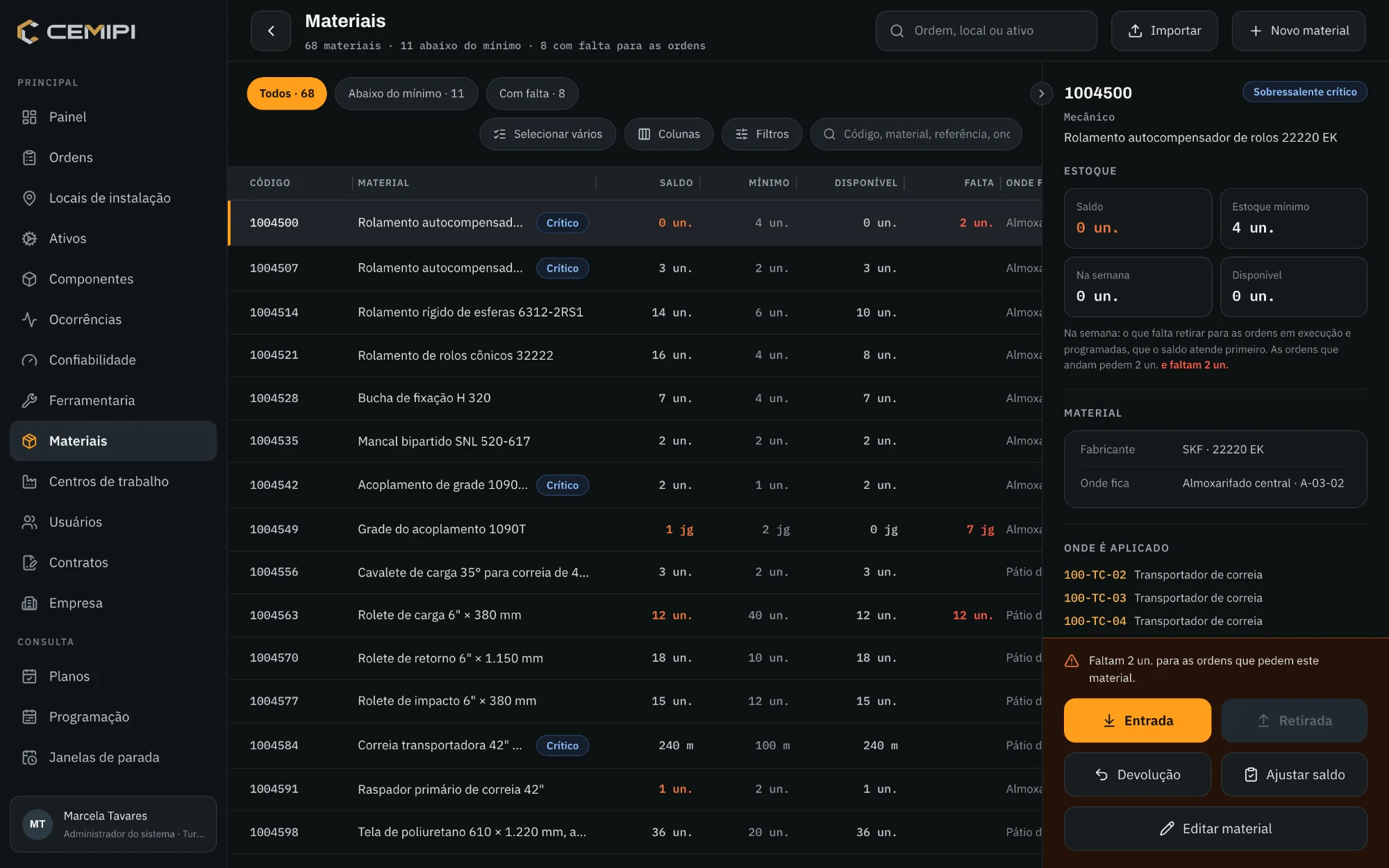Focus the Ordem, local ou ativo search field
The image size is (1389, 868).
(986, 31)
